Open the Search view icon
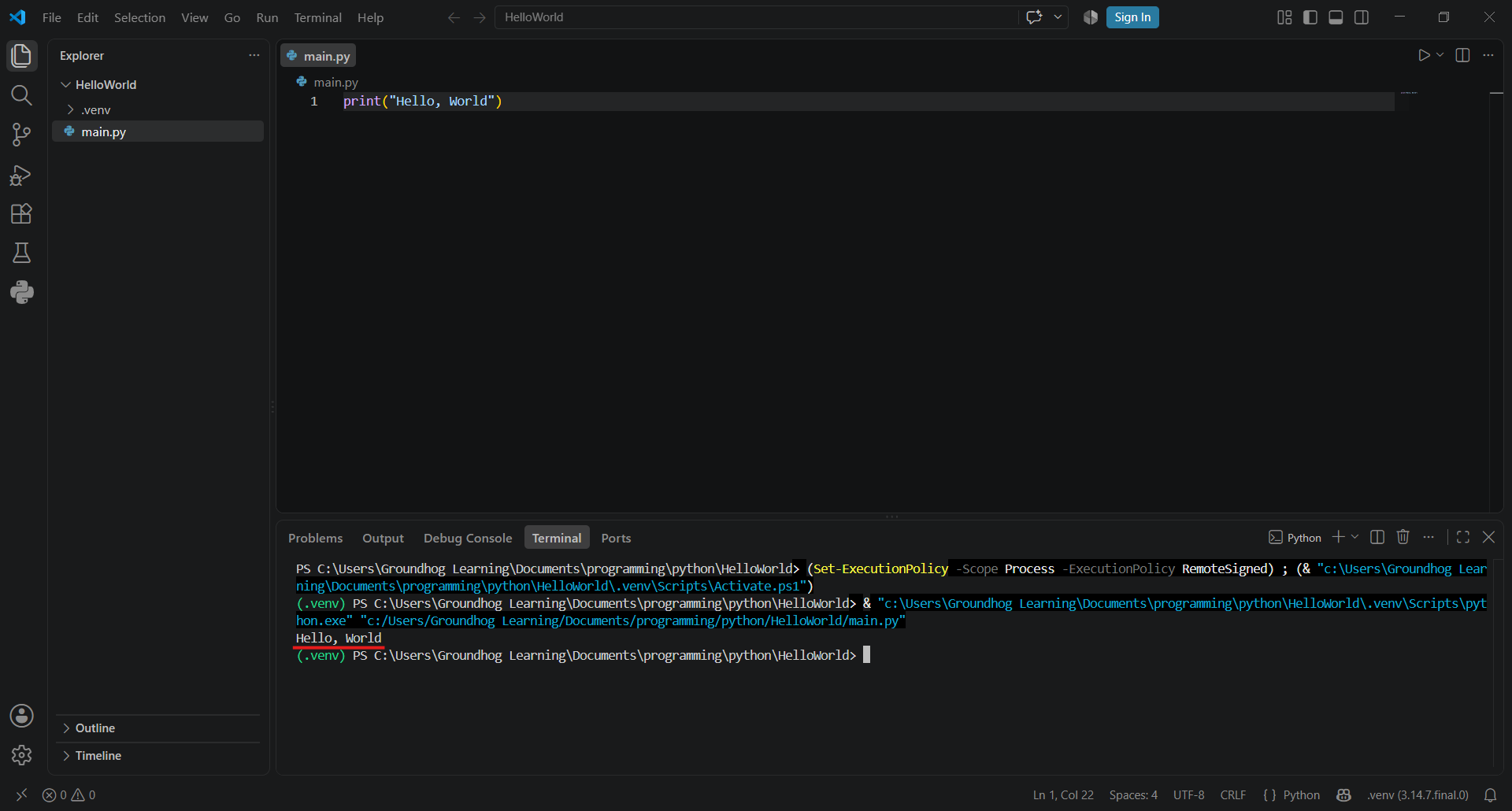1512x811 pixels. (x=22, y=95)
